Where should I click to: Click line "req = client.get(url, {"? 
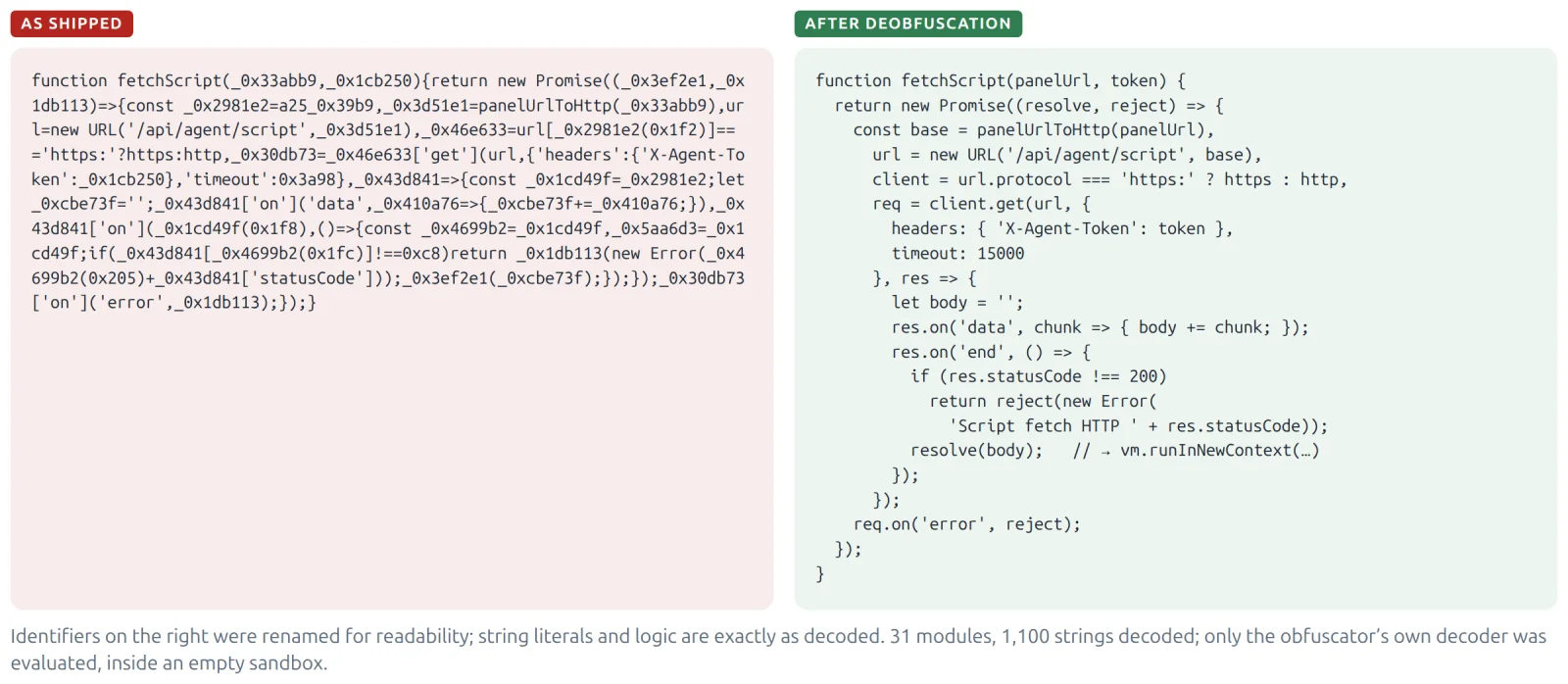click(981, 204)
